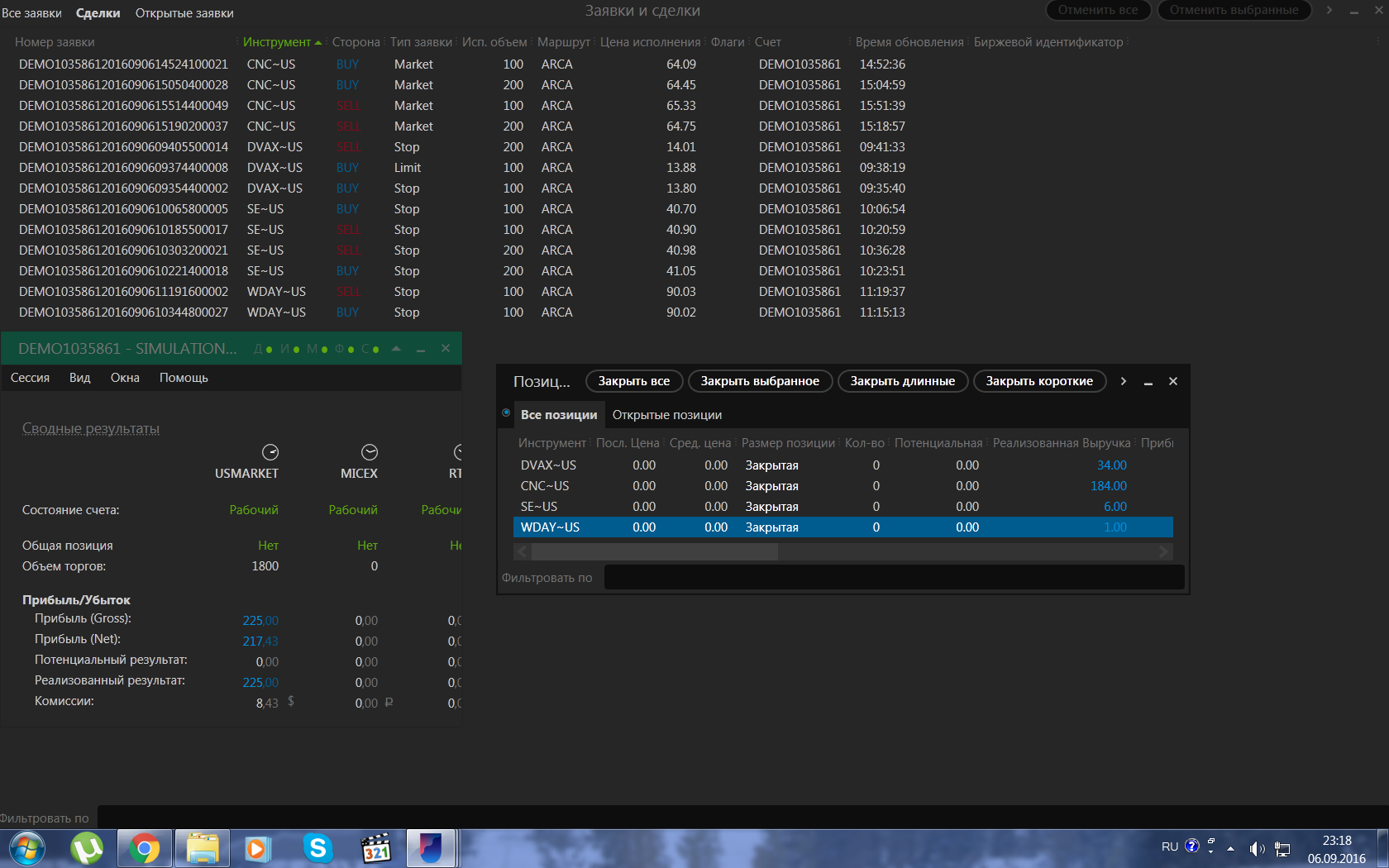Image resolution: width=1389 pixels, height=868 pixels.
Task: Open the Все позиции tab
Action: coord(559,415)
